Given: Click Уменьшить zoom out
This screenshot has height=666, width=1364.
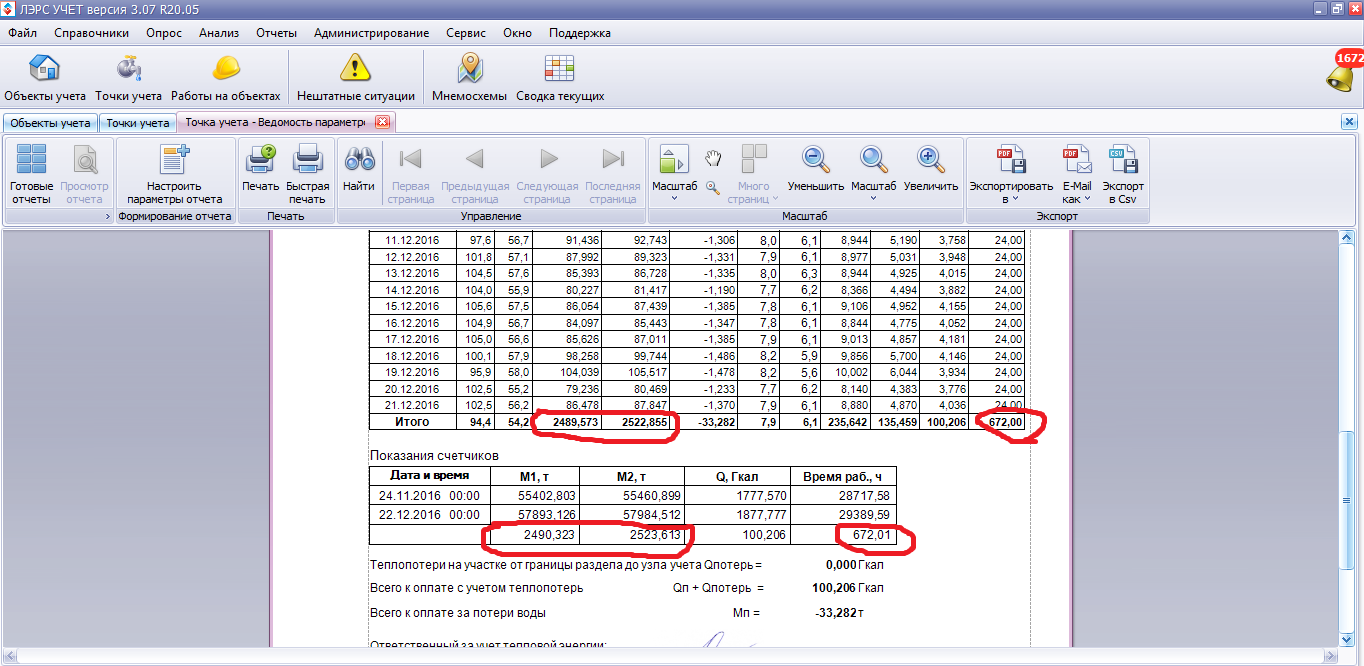Looking at the screenshot, I should click(x=815, y=168).
